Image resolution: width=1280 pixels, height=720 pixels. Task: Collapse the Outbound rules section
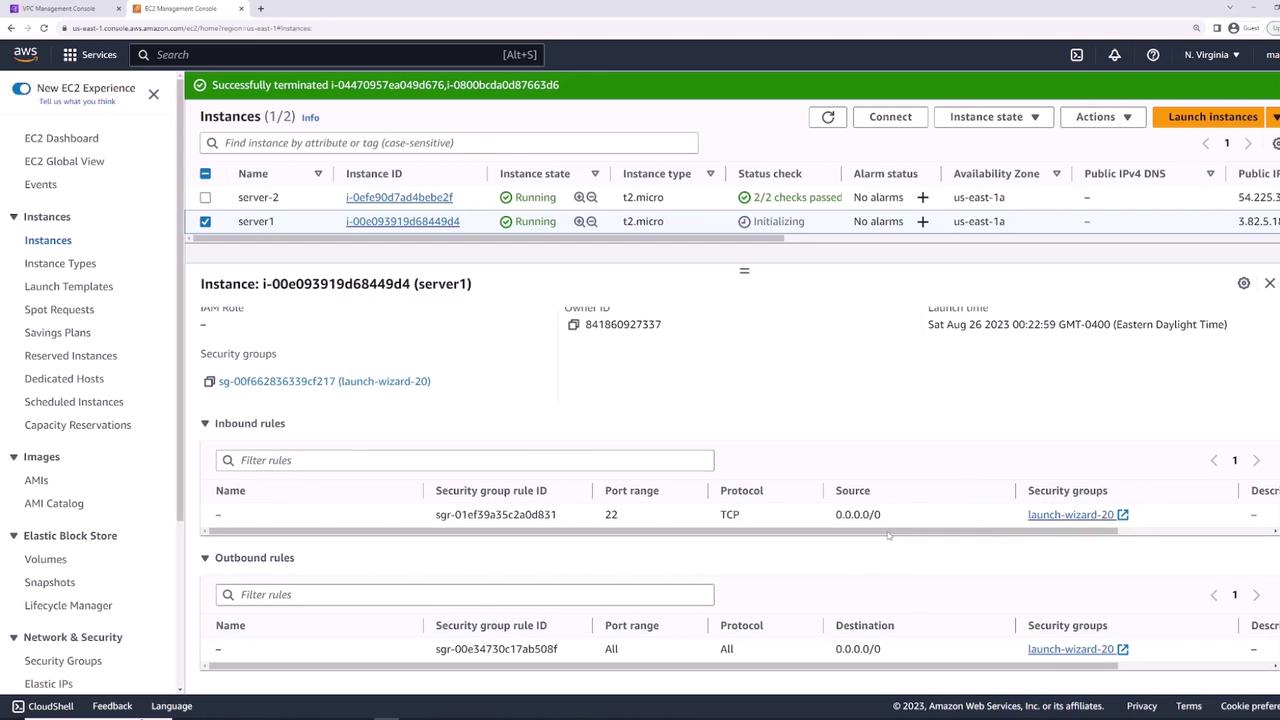205,558
